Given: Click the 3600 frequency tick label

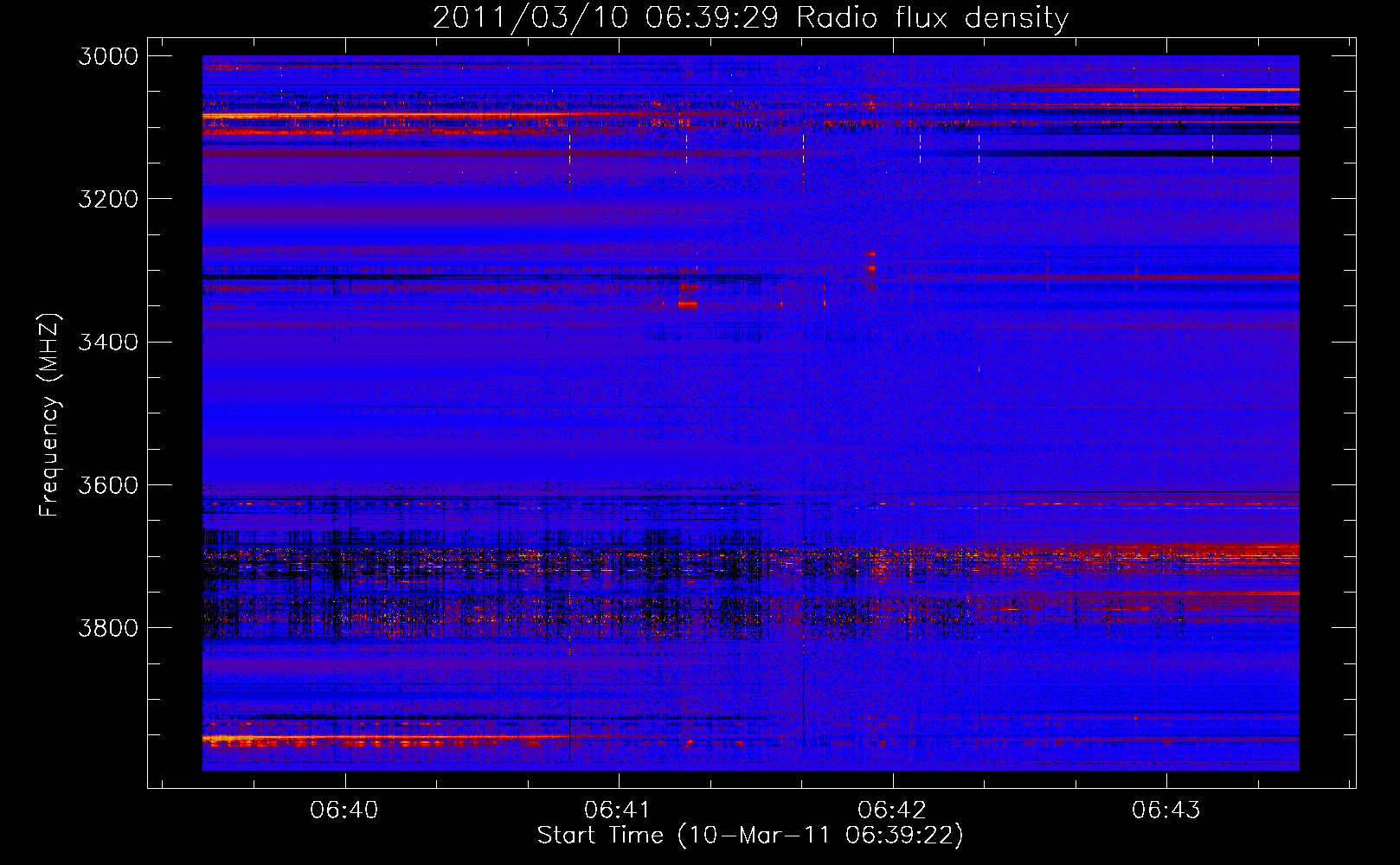Looking at the screenshot, I should coord(108,485).
